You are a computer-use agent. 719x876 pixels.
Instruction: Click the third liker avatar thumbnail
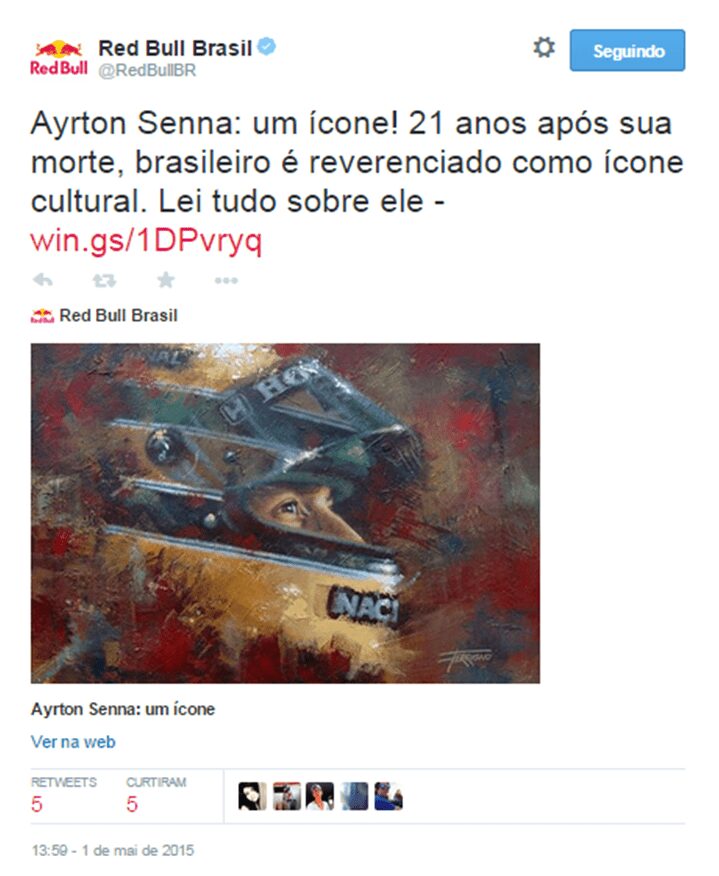tap(320, 796)
